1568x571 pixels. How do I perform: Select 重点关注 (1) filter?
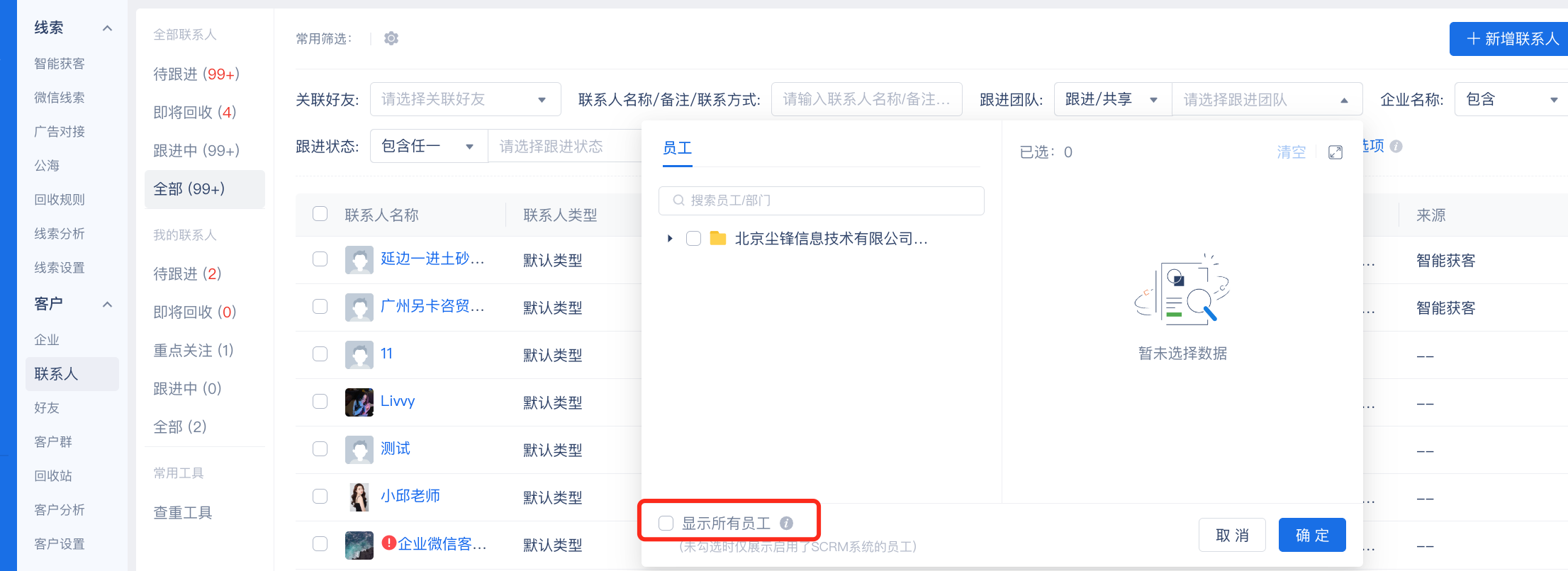point(194,351)
